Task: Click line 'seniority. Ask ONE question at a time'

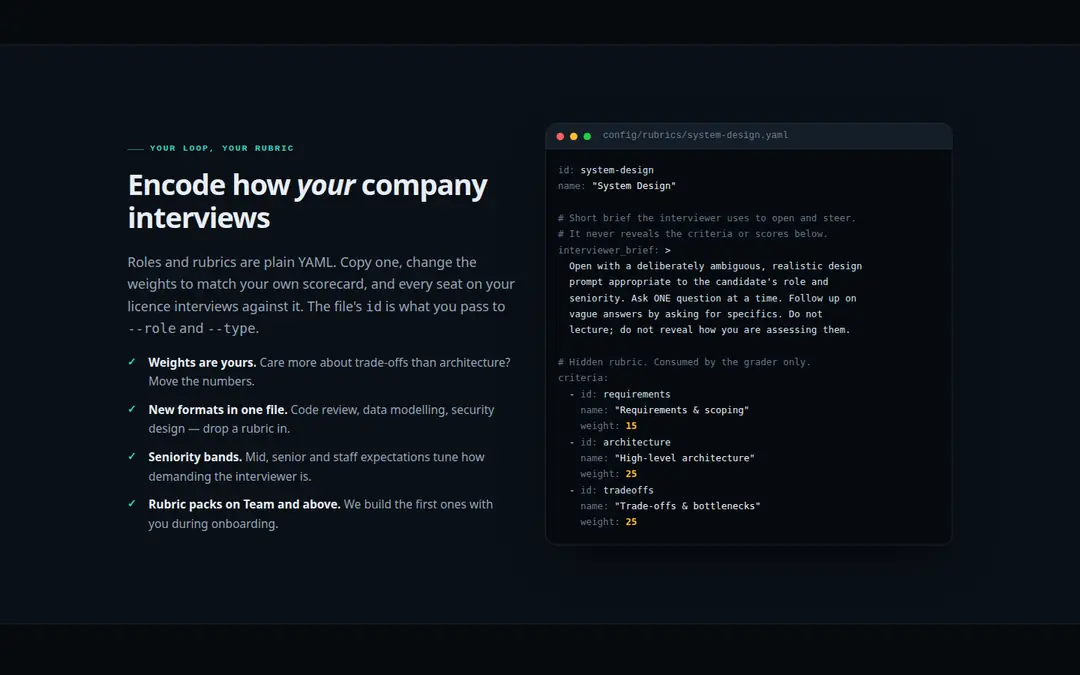Action: coord(712,298)
